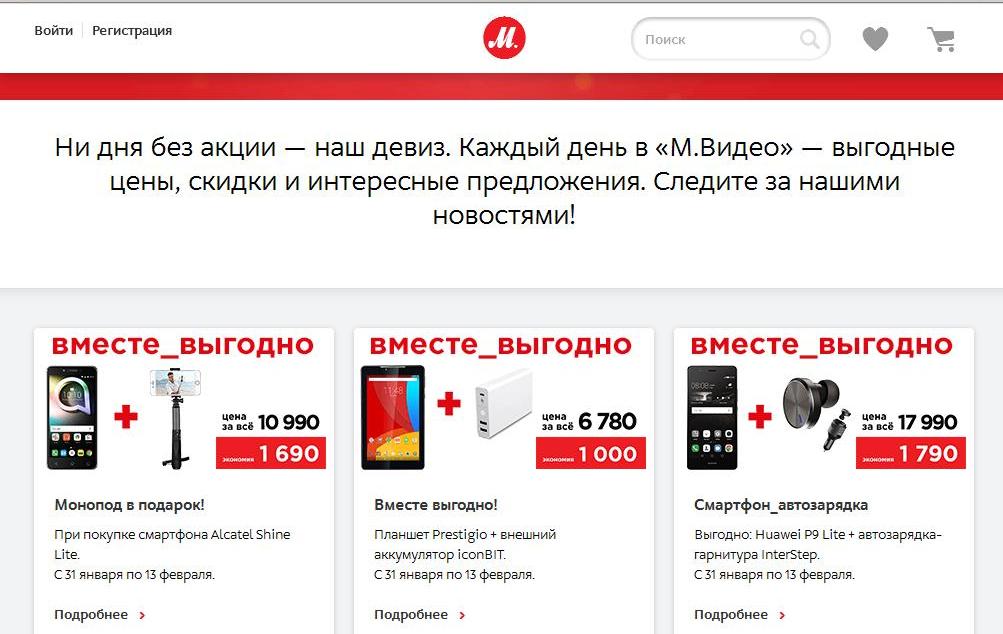This screenshot has width=1003, height=634.
Task: Open Подробнее under Монопод в подарок
Action: (91, 614)
